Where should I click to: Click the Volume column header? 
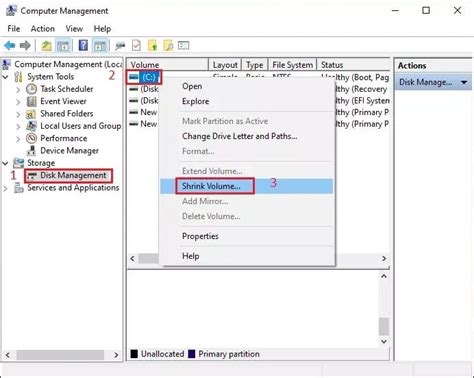click(168, 65)
